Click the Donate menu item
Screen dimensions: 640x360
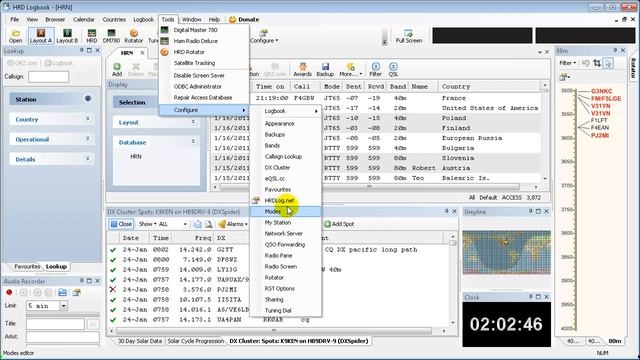(244, 19)
